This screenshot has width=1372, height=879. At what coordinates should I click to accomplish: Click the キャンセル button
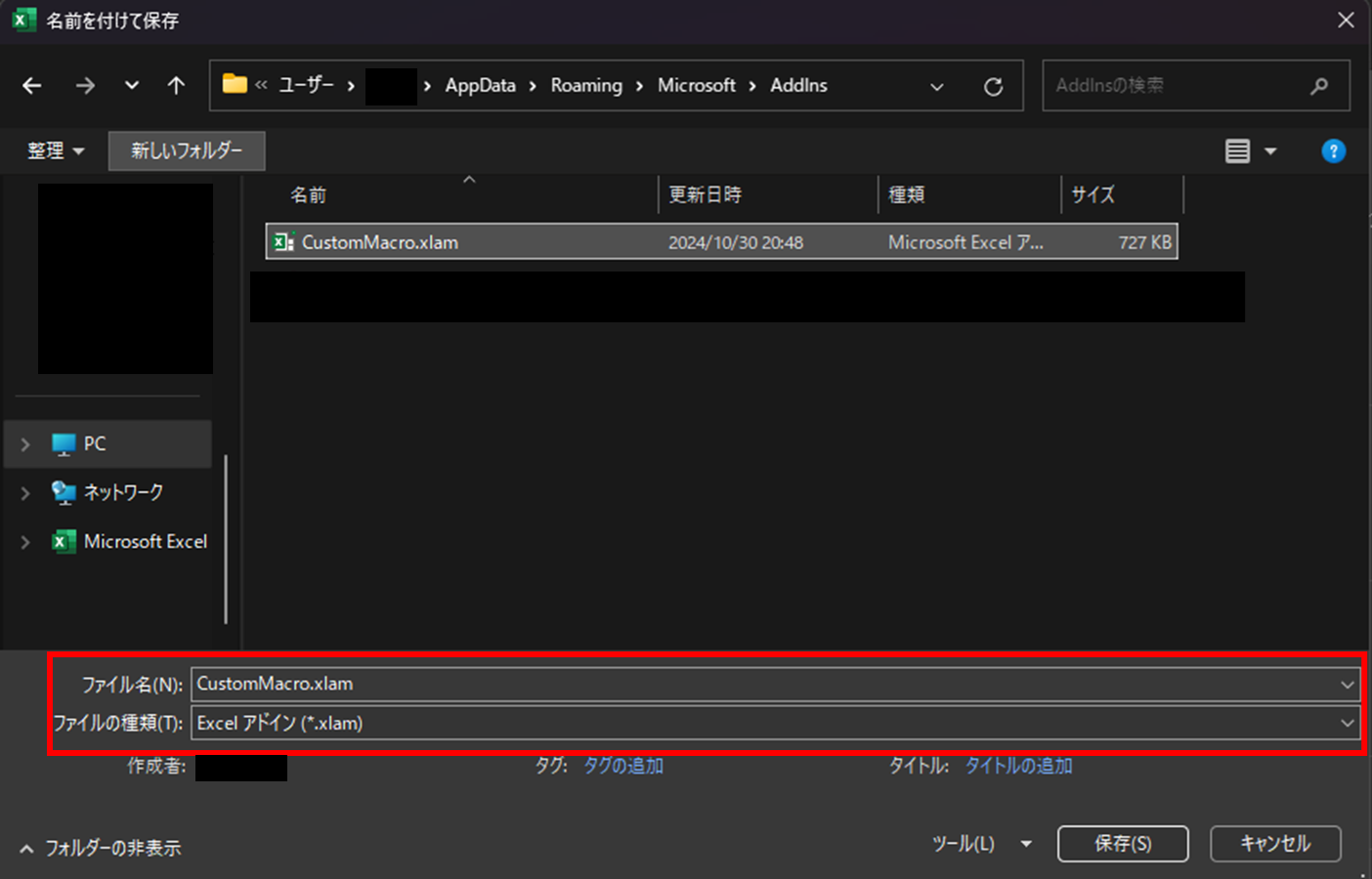click(x=1275, y=844)
